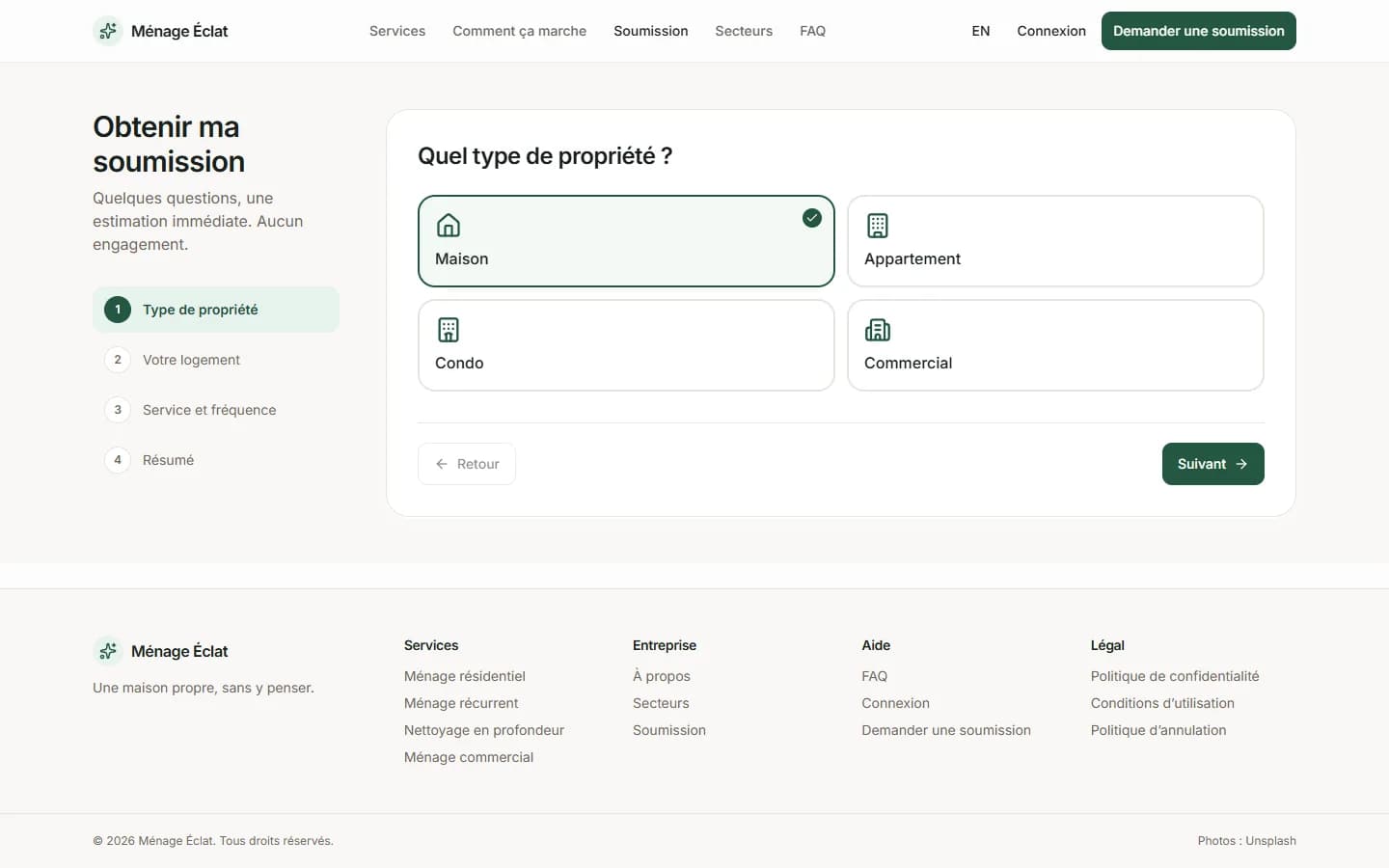Open Politique d'annulation link
1389x868 pixels.
tap(1158, 730)
